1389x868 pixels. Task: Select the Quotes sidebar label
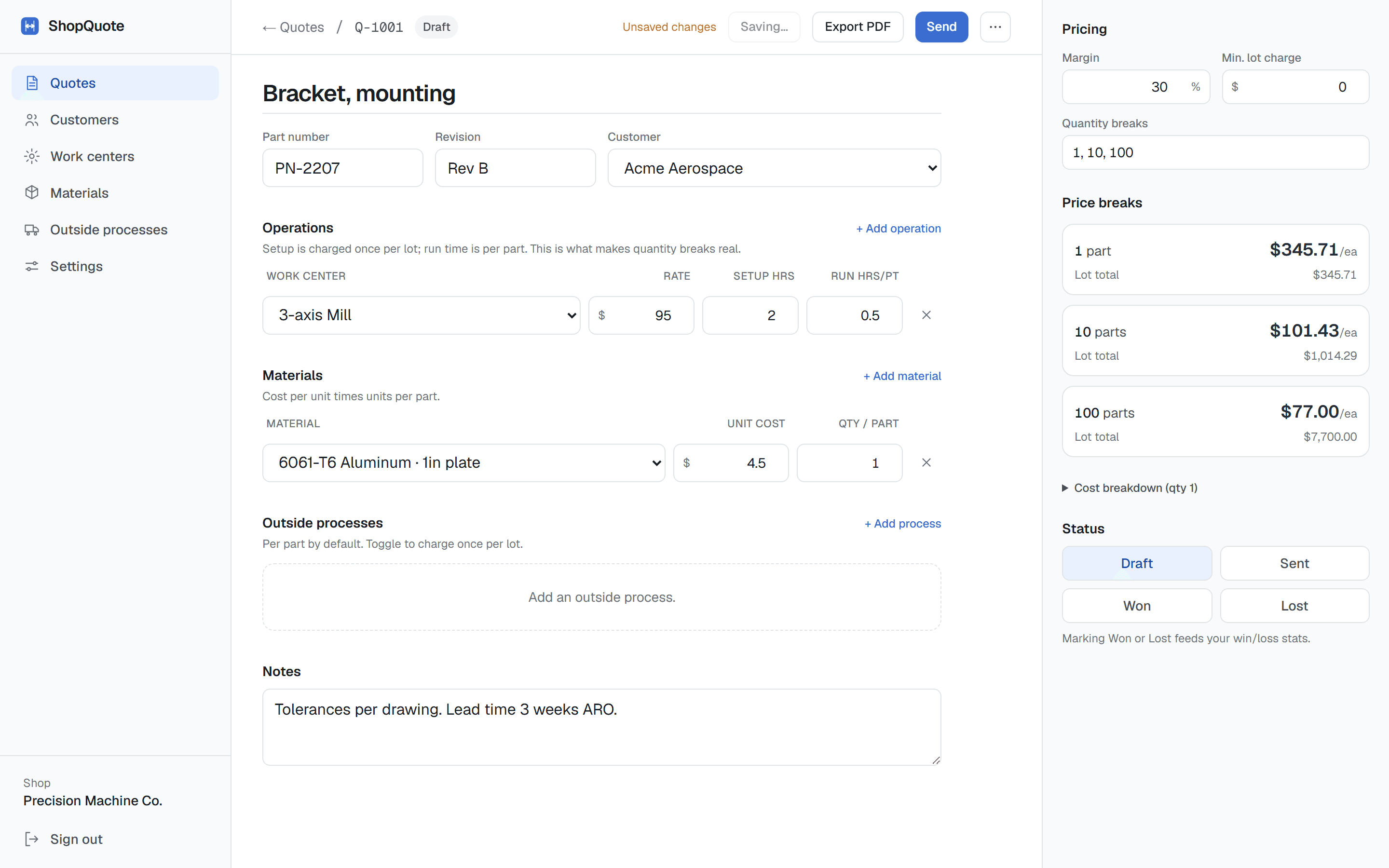click(73, 82)
